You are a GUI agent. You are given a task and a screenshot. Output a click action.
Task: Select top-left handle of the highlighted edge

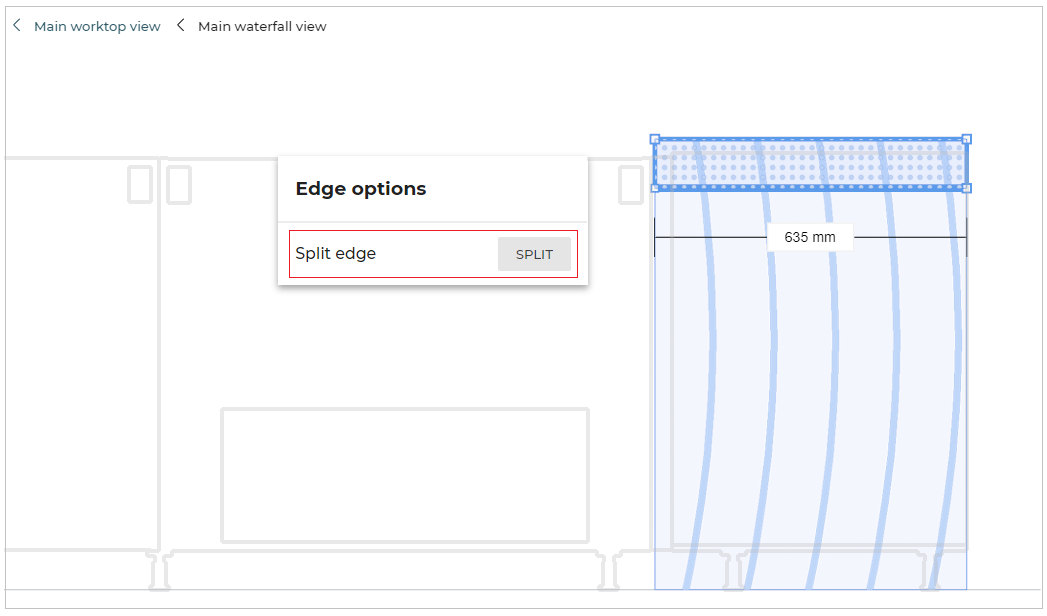click(x=655, y=140)
